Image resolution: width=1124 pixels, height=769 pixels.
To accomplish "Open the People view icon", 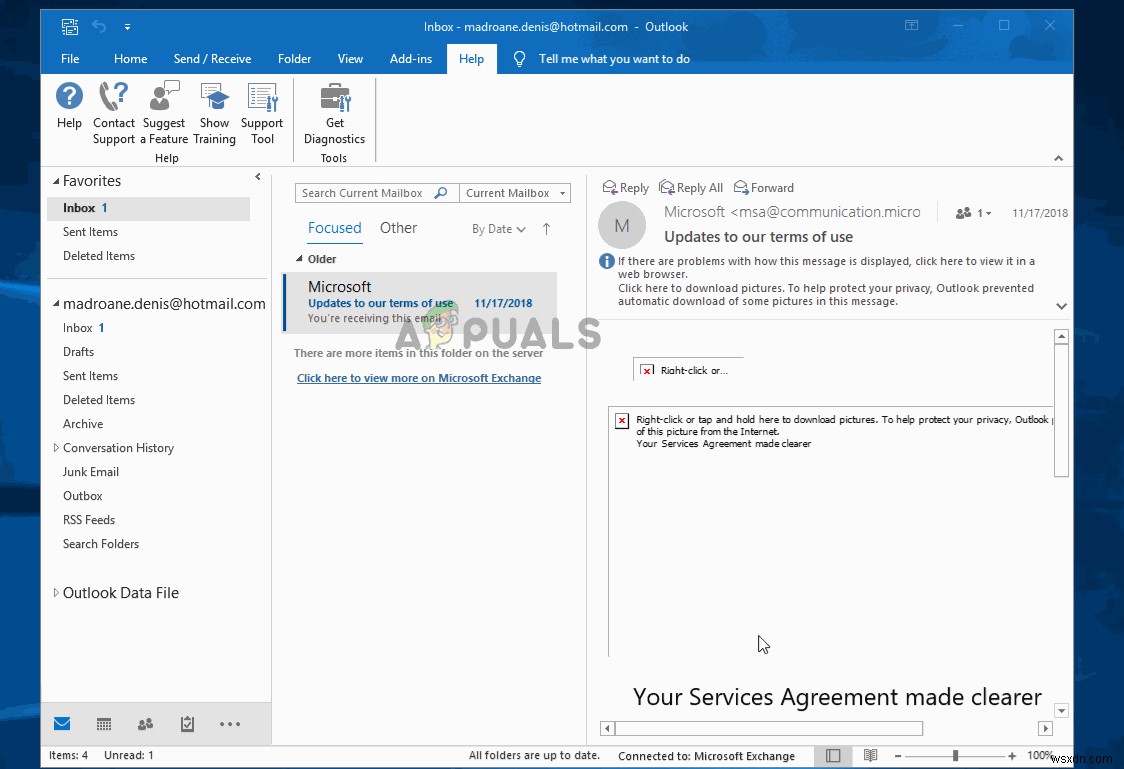I will 145,723.
